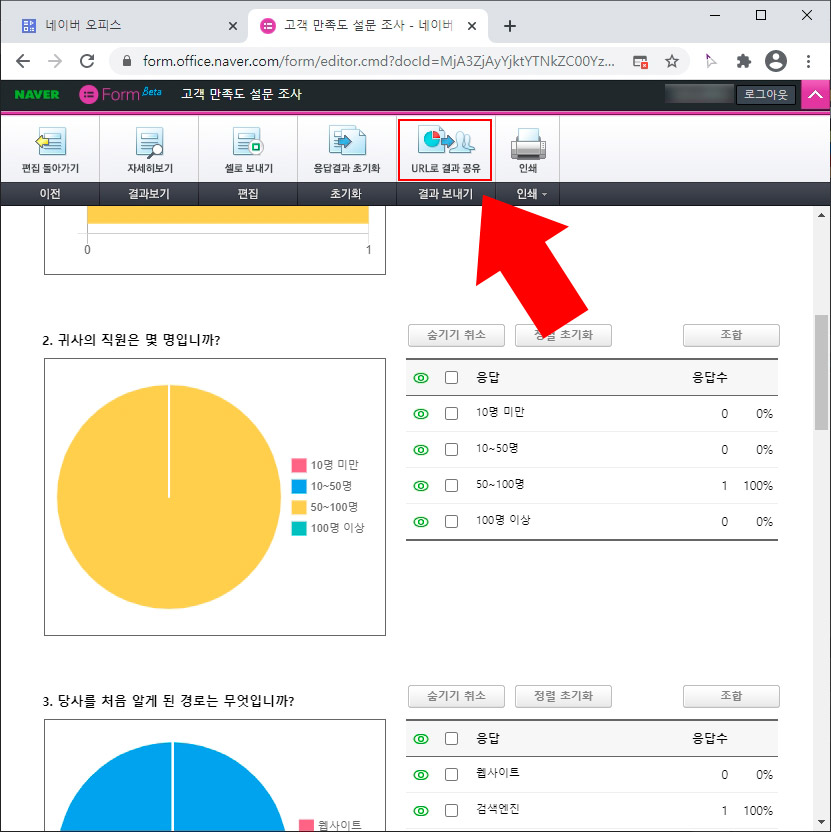Screen dimensions: 831x832
Task: Open the Chrome profile avatar icon
Action: [x=775, y=60]
